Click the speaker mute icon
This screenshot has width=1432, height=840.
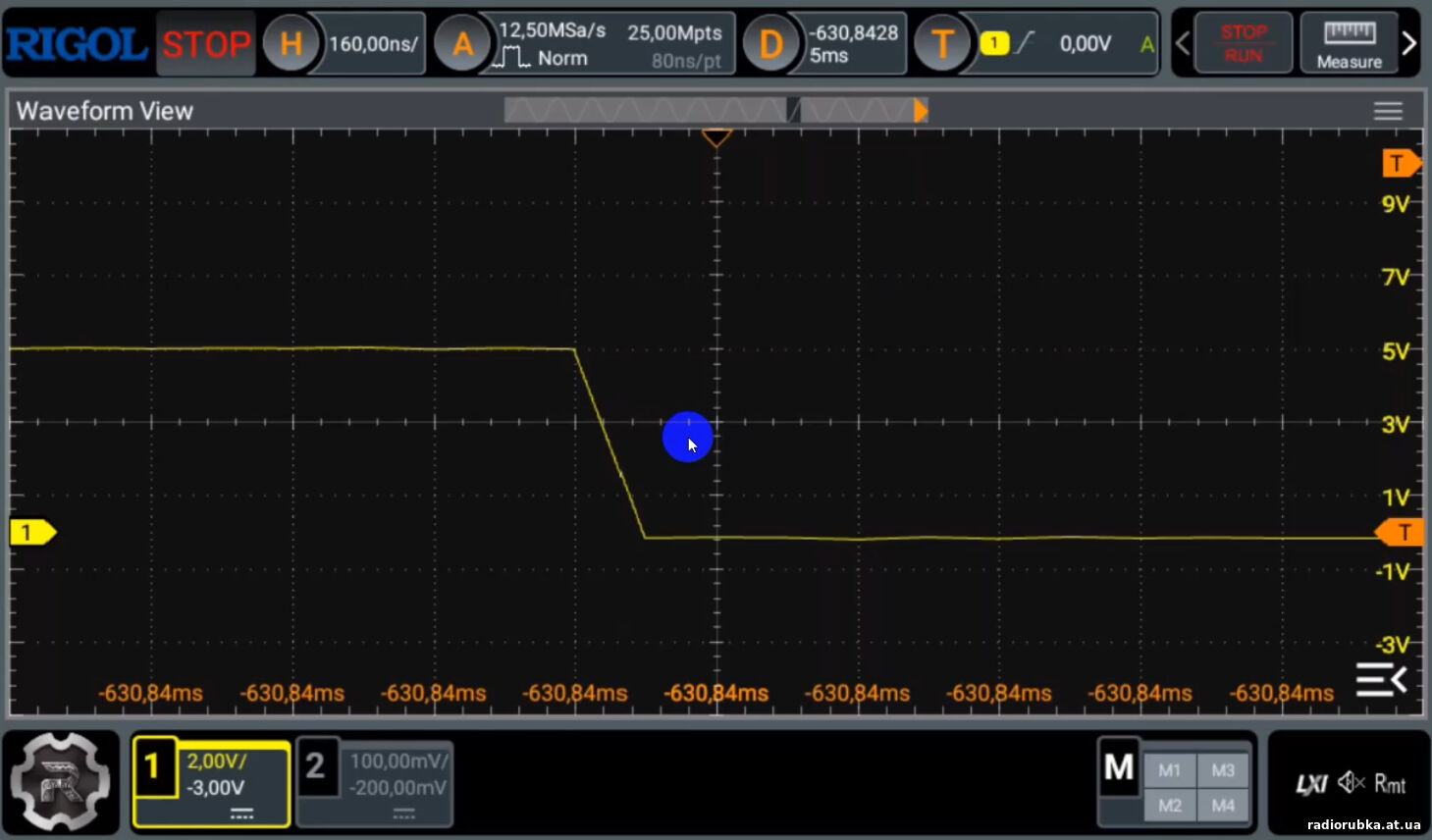click(x=1352, y=782)
